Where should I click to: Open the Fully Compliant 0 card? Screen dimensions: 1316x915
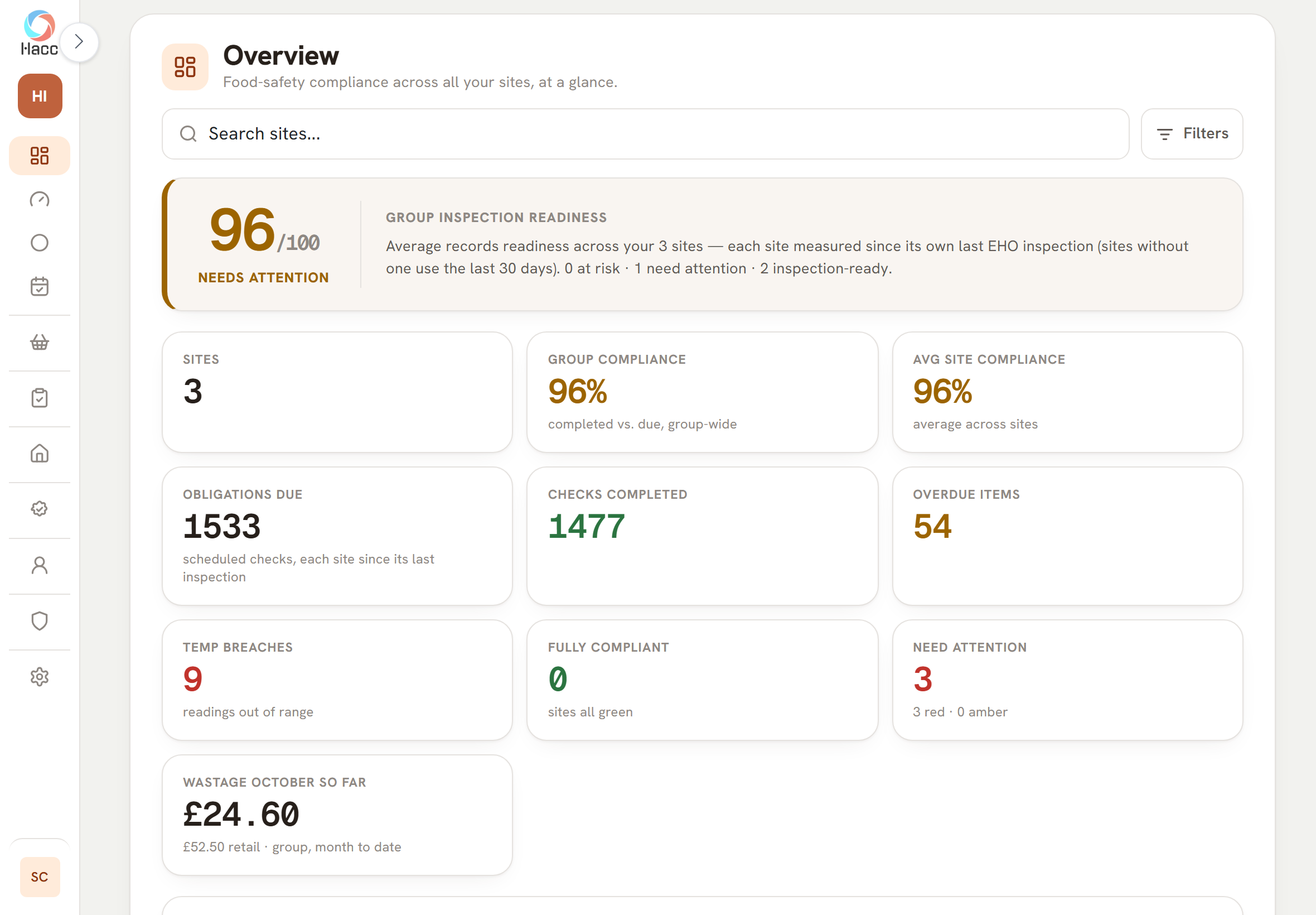(702, 680)
